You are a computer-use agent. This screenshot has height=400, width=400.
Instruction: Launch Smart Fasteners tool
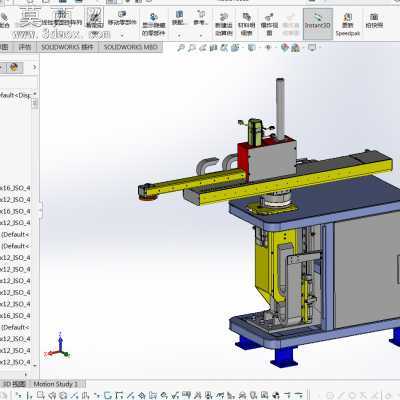[94, 19]
